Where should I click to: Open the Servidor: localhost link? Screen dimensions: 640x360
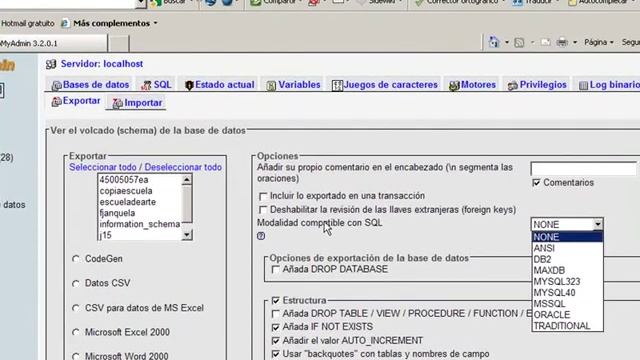coord(102,64)
